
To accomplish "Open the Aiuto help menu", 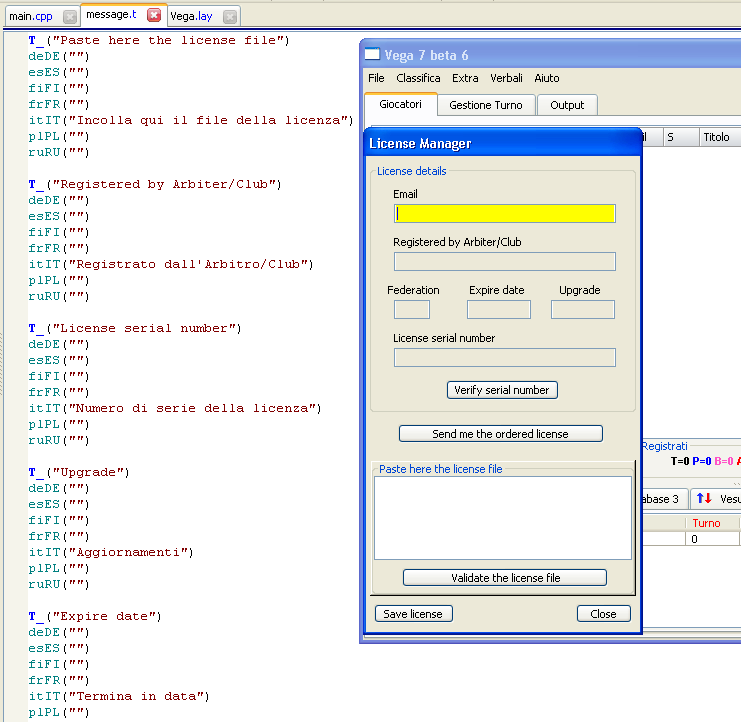I will tap(547, 78).
